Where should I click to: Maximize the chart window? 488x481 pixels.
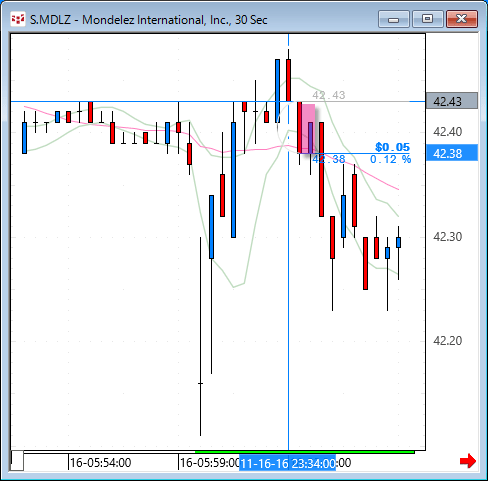tap(428, 19)
